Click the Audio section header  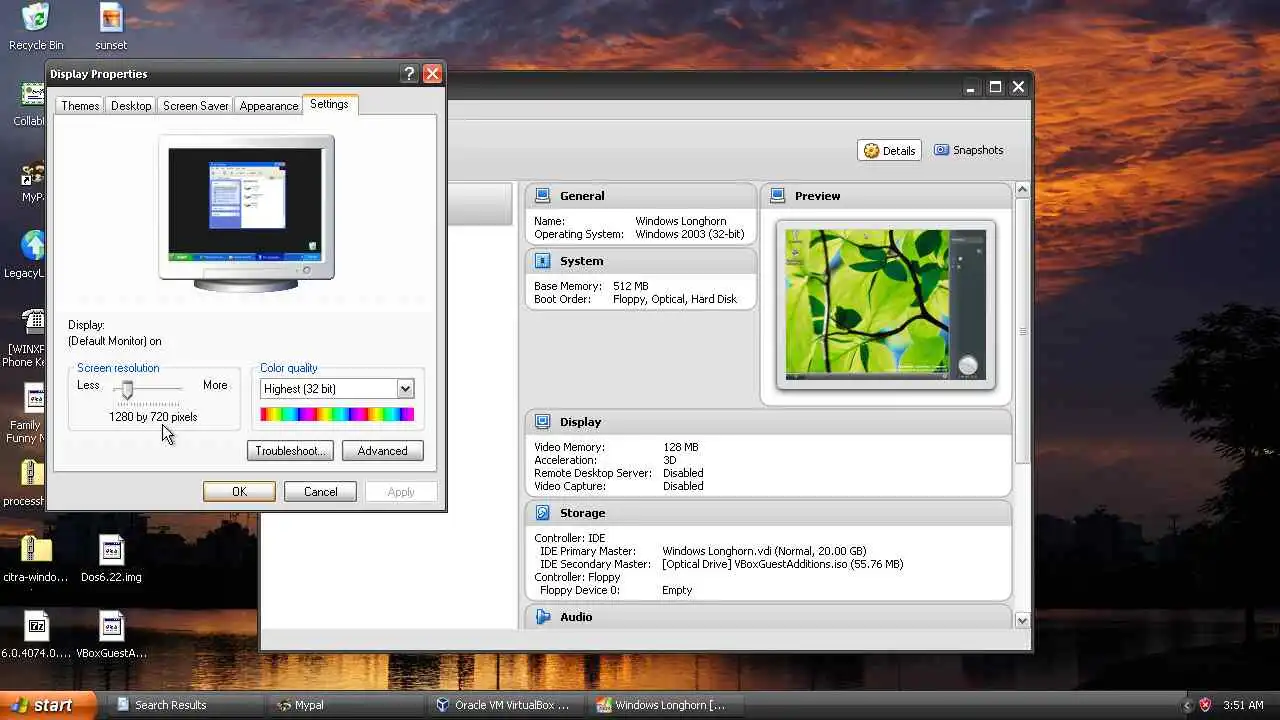coord(768,616)
